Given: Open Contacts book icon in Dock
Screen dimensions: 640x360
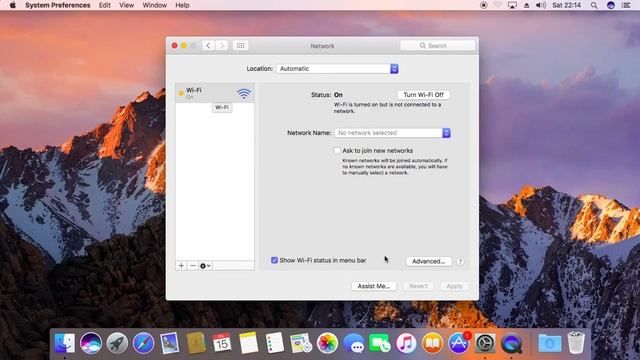Looking at the screenshot, I should pos(196,343).
